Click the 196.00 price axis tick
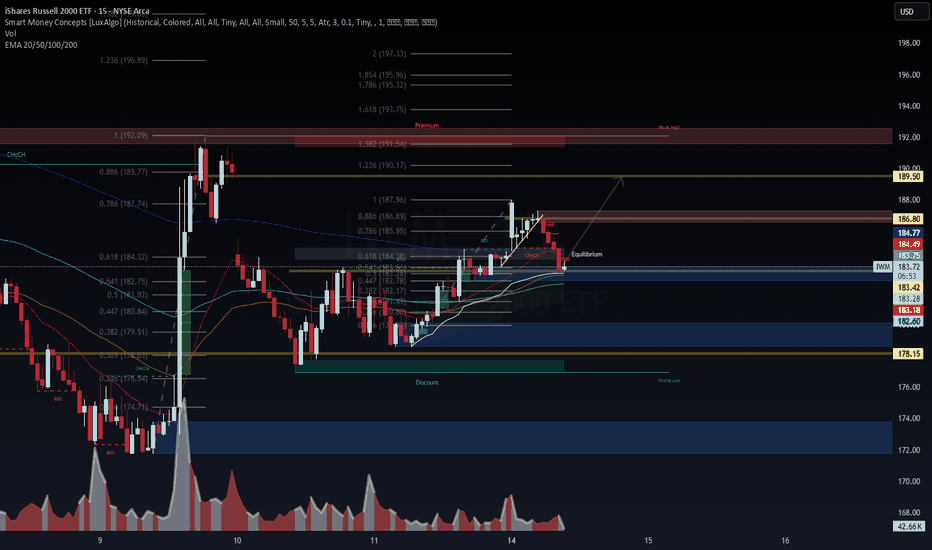The height and width of the screenshot is (550, 932). 909,75
